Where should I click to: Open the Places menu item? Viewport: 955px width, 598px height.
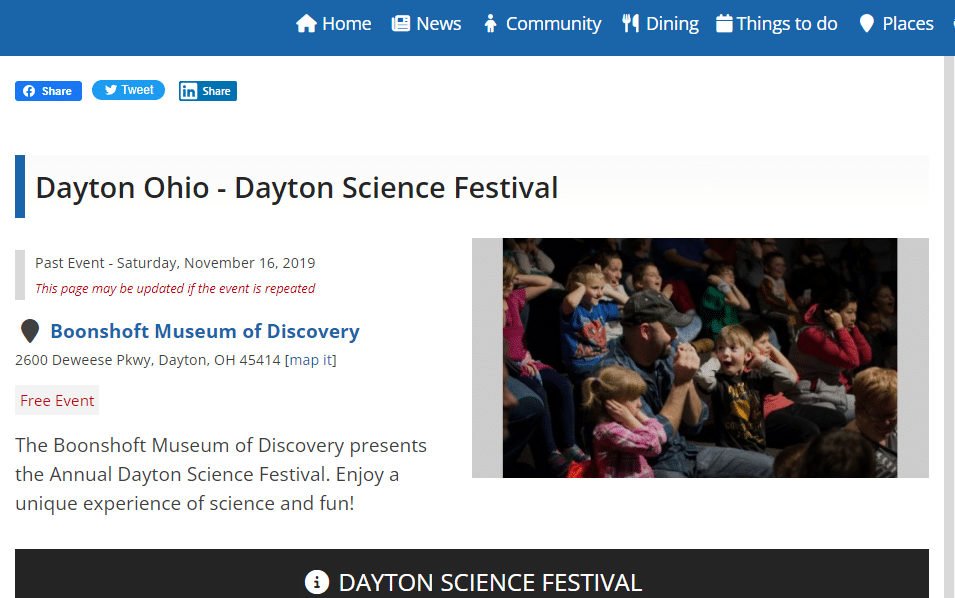pyautogui.click(x=897, y=24)
